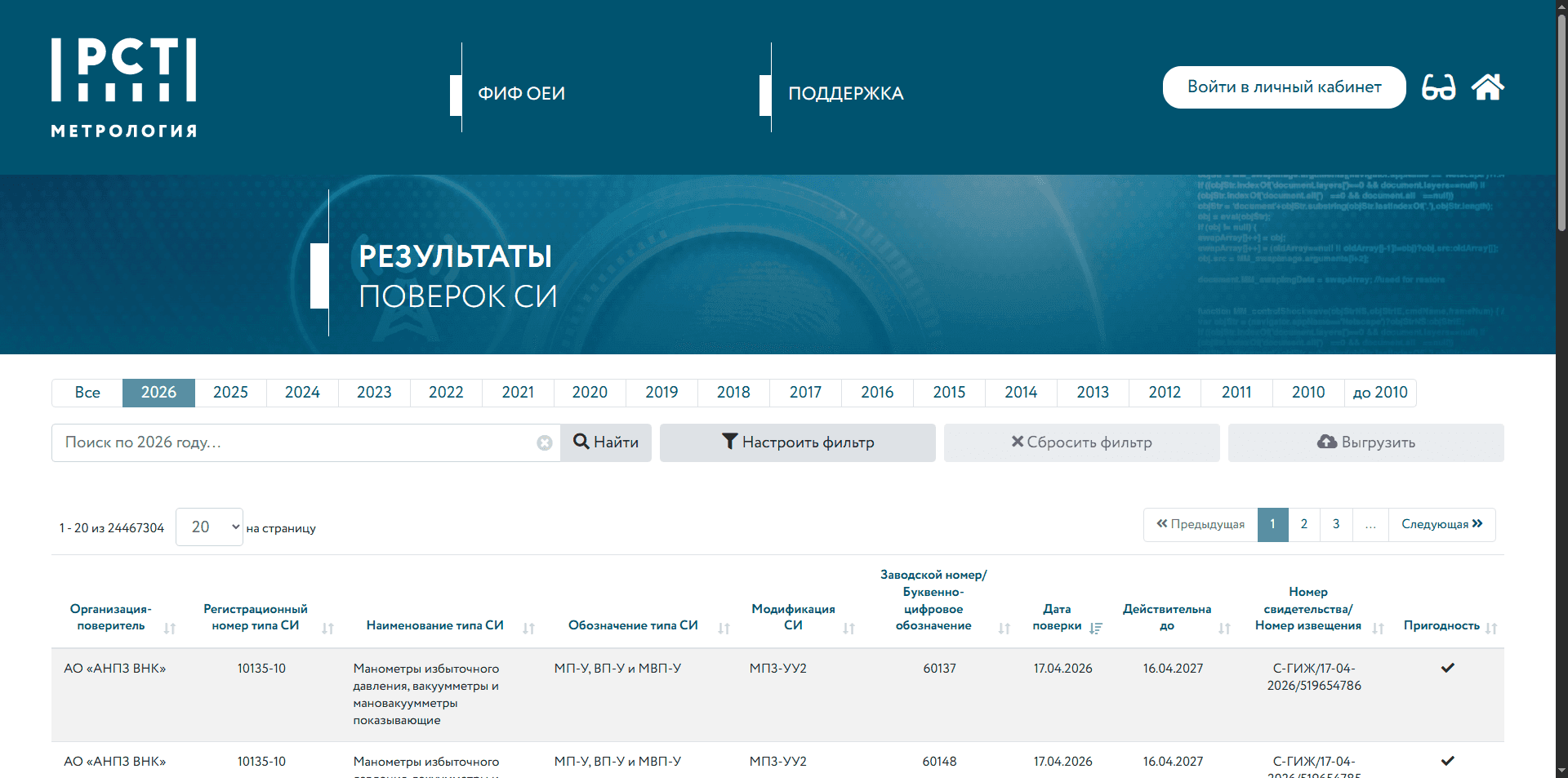Screen dimensions: 1568x778
Task: Click the checkmark in the first Пригодность row
Action: pyautogui.click(x=1449, y=668)
